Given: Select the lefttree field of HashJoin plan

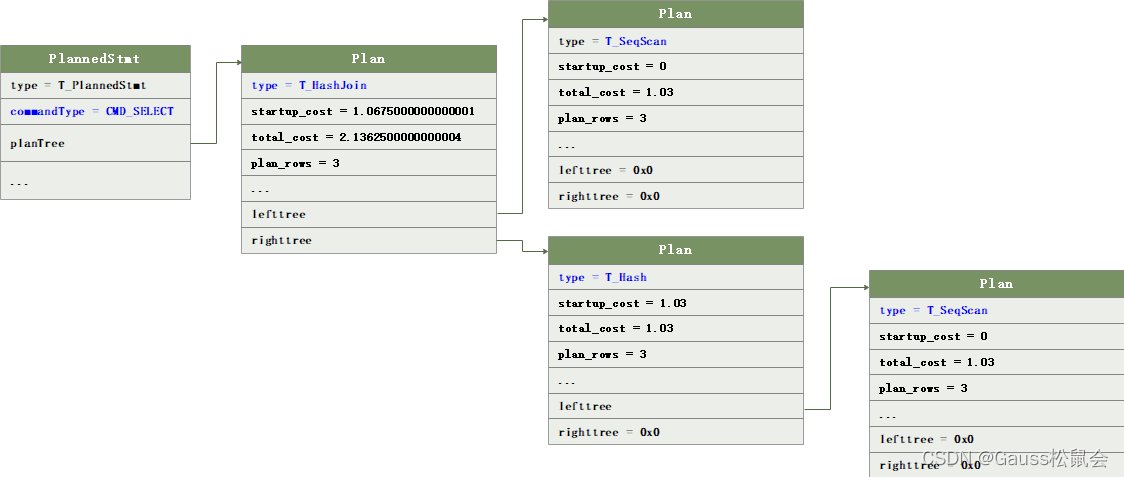Looking at the screenshot, I should point(368,214).
